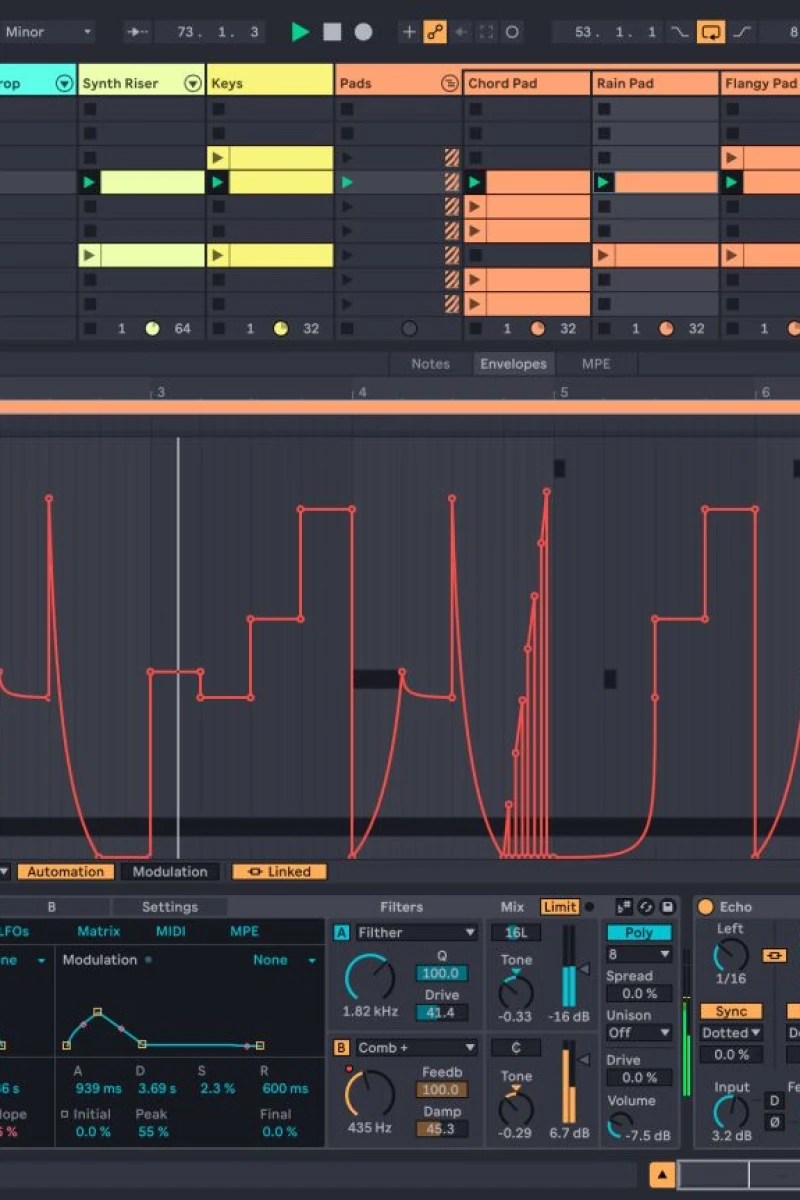Click the Session Record ring button

[x=512, y=32]
